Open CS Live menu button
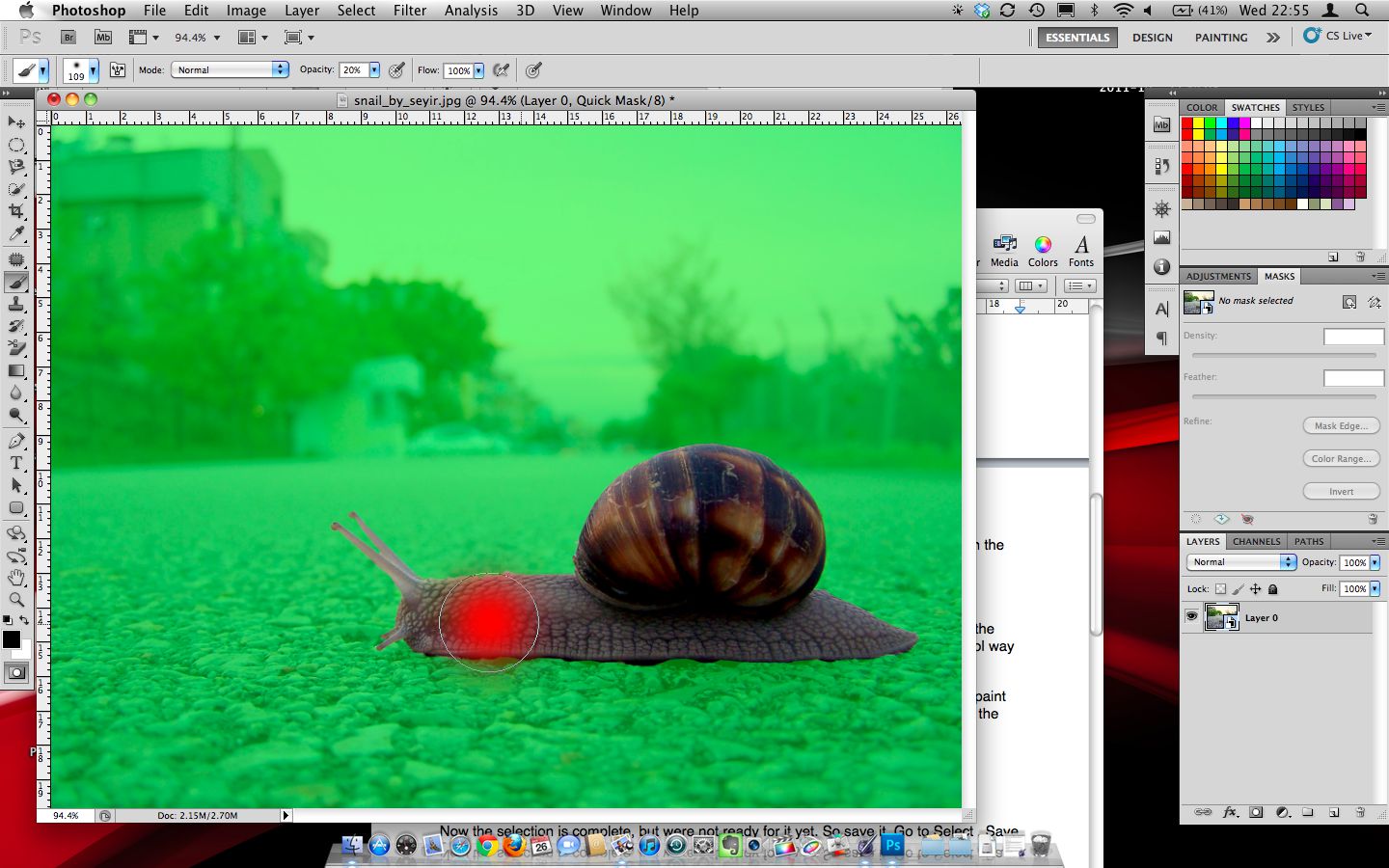 coord(1338,36)
